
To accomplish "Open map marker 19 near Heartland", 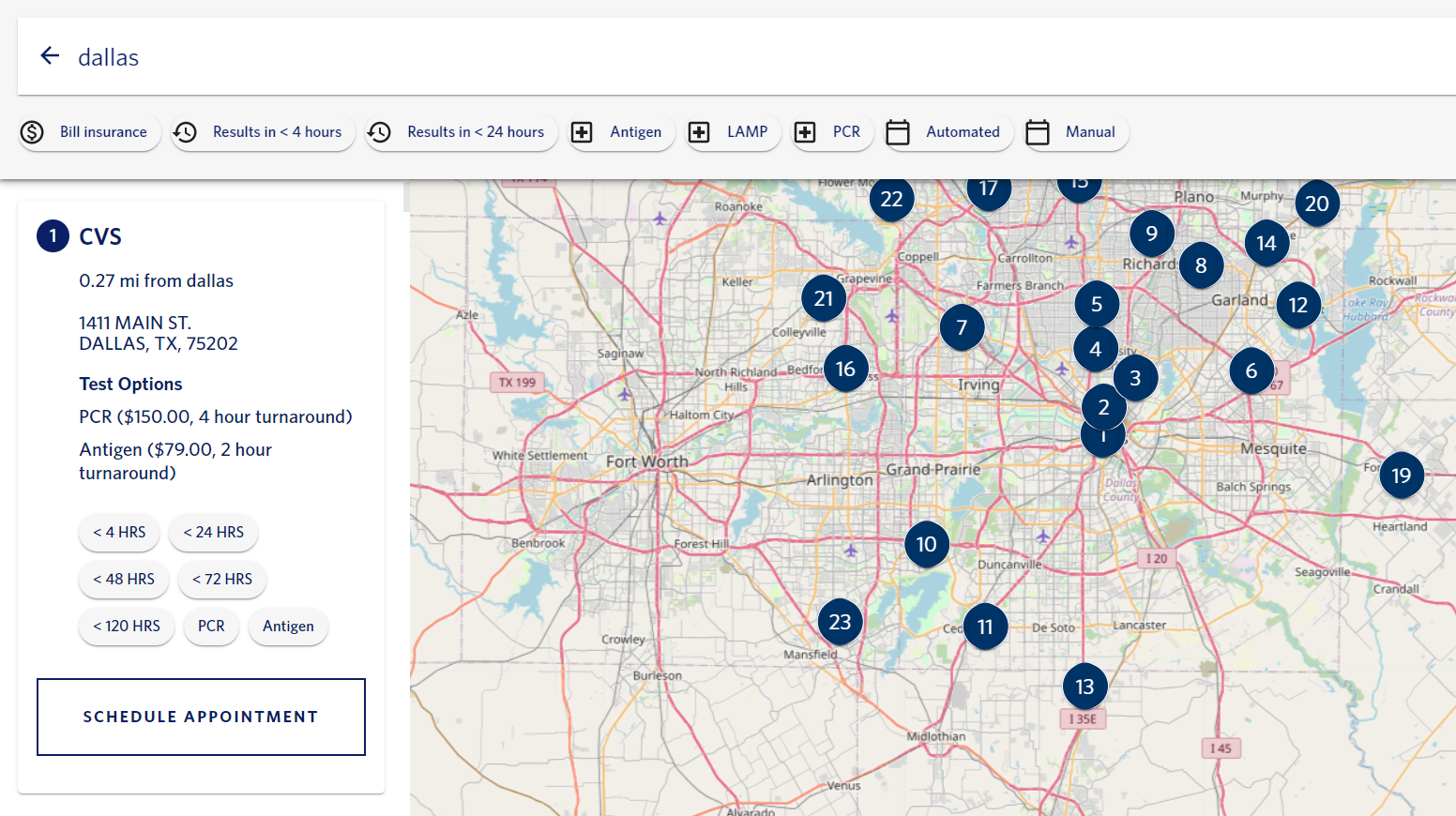I will click(1402, 476).
